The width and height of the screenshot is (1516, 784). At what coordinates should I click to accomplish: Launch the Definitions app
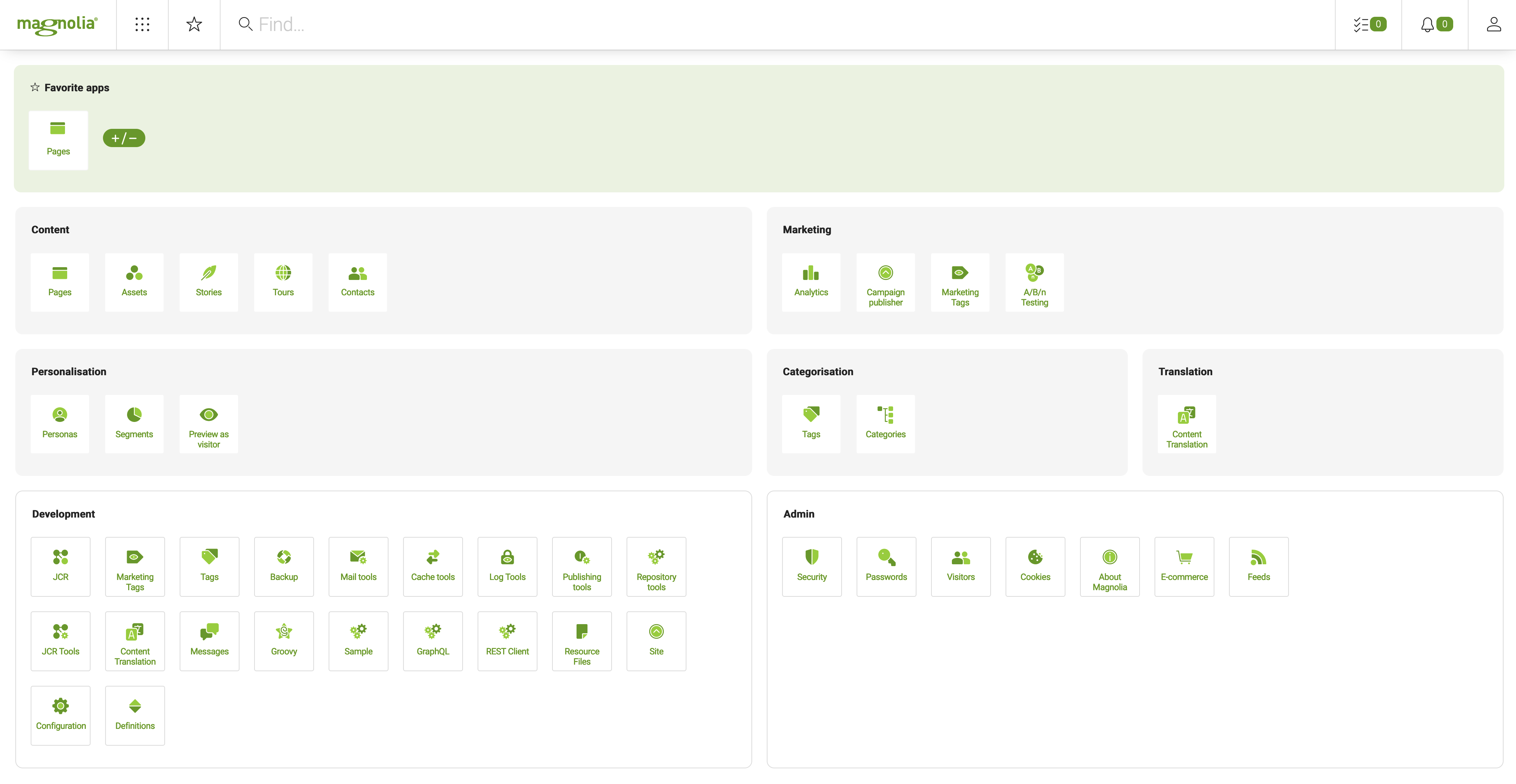coord(135,716)
